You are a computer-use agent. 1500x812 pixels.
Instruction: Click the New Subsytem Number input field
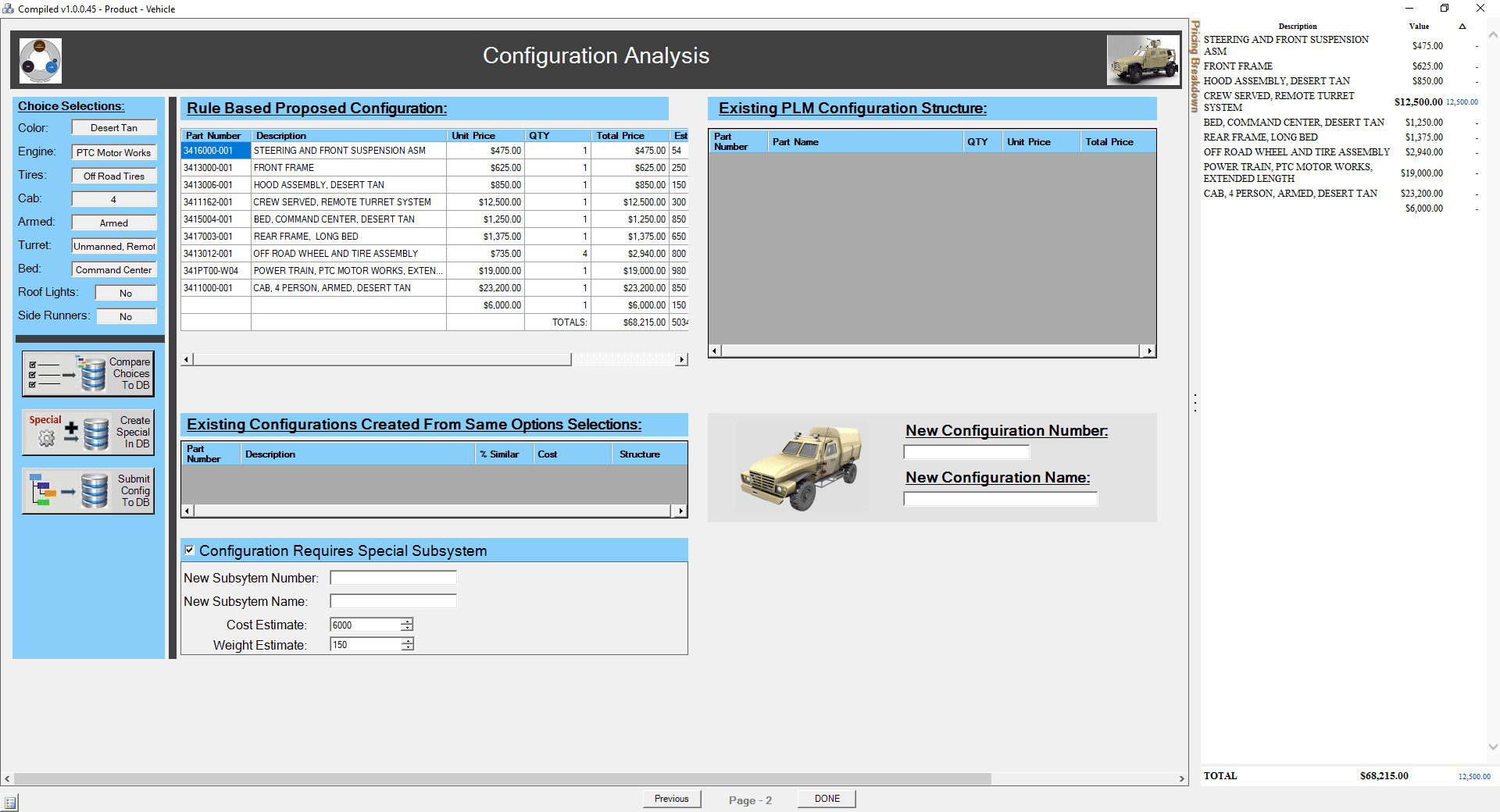click(x=393, y=578)
